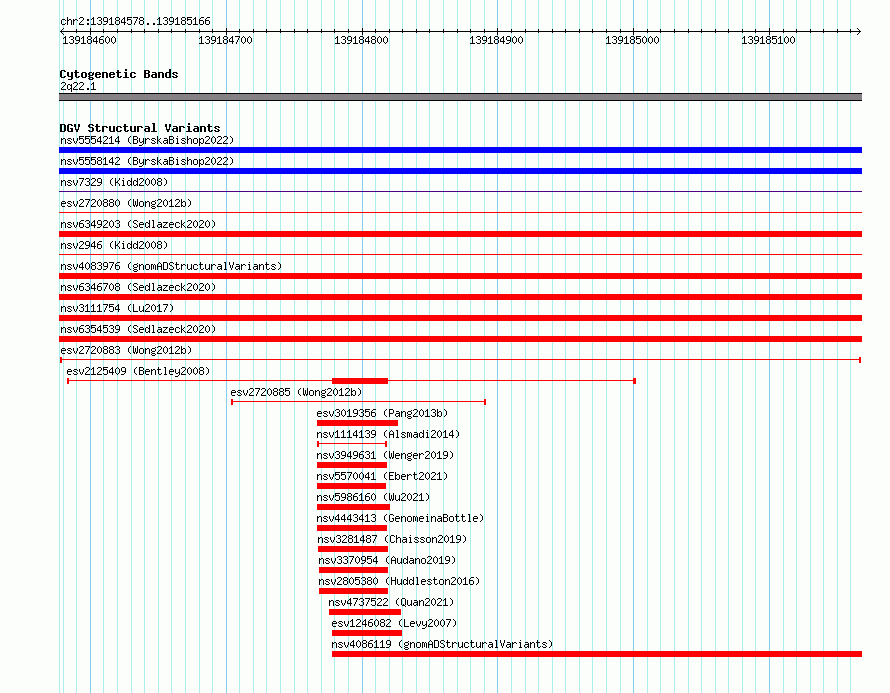Click nsv3111754 (Lu2017) label
This screenshot has width=890, height=693.
(117, 308)
